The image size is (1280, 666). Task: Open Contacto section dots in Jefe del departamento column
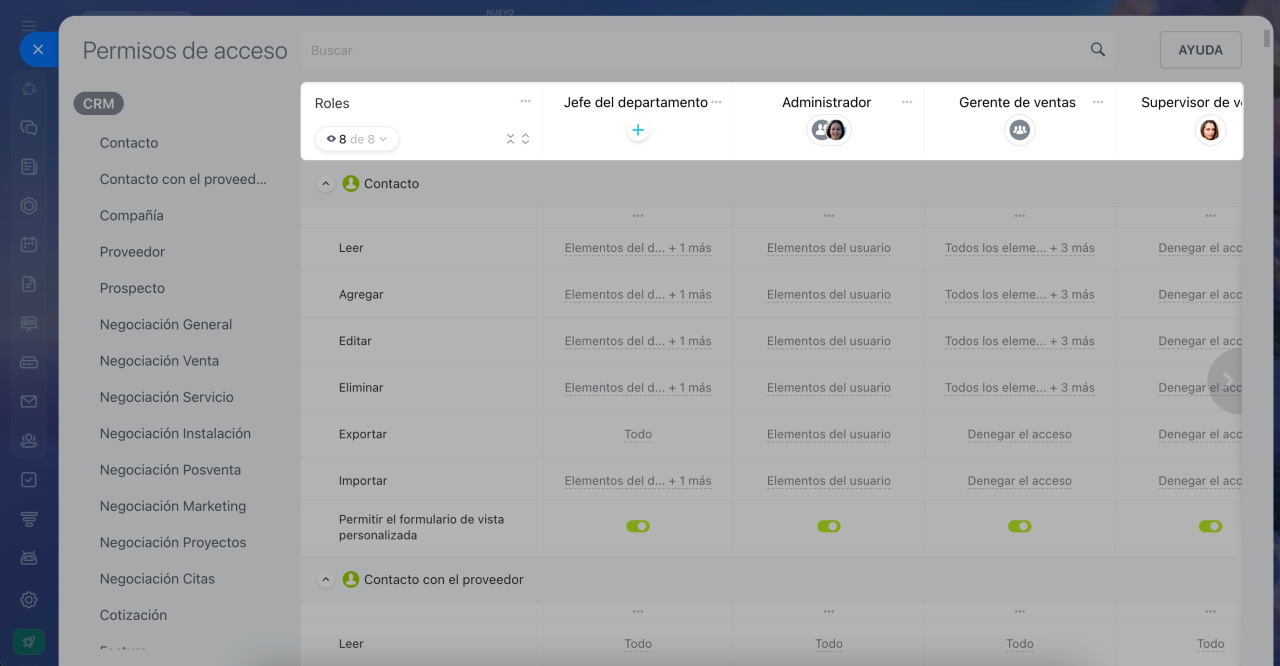pyautogui.click(x=638, y=216)
